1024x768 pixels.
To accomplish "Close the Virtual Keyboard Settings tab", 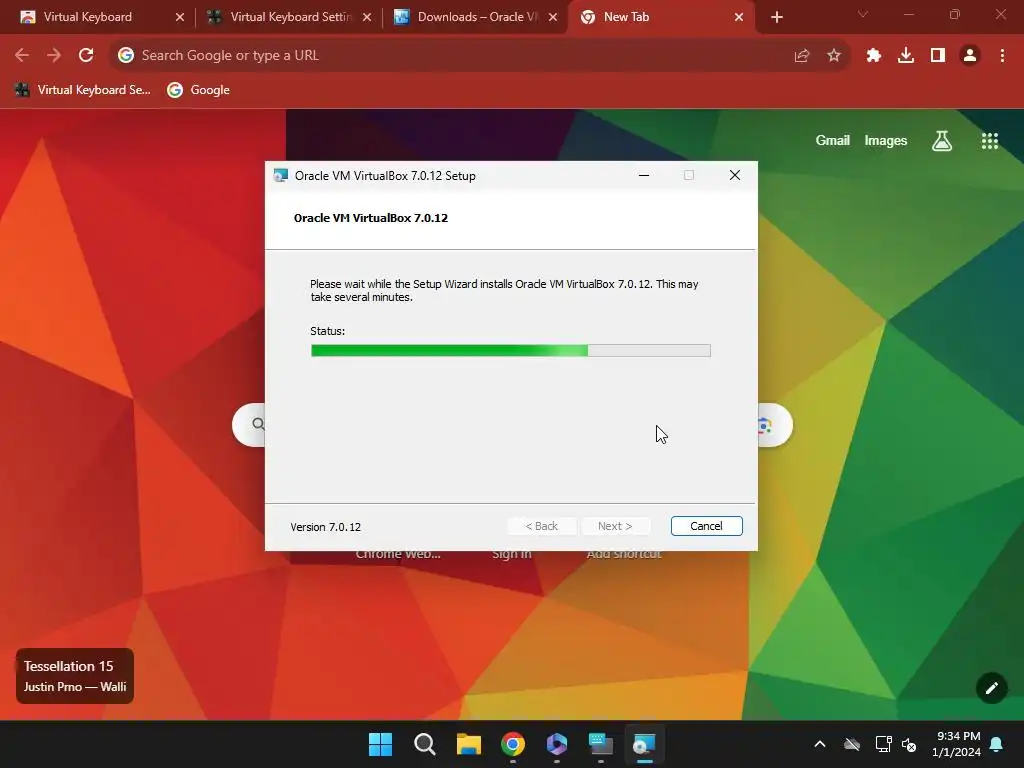I will point(366,17).
